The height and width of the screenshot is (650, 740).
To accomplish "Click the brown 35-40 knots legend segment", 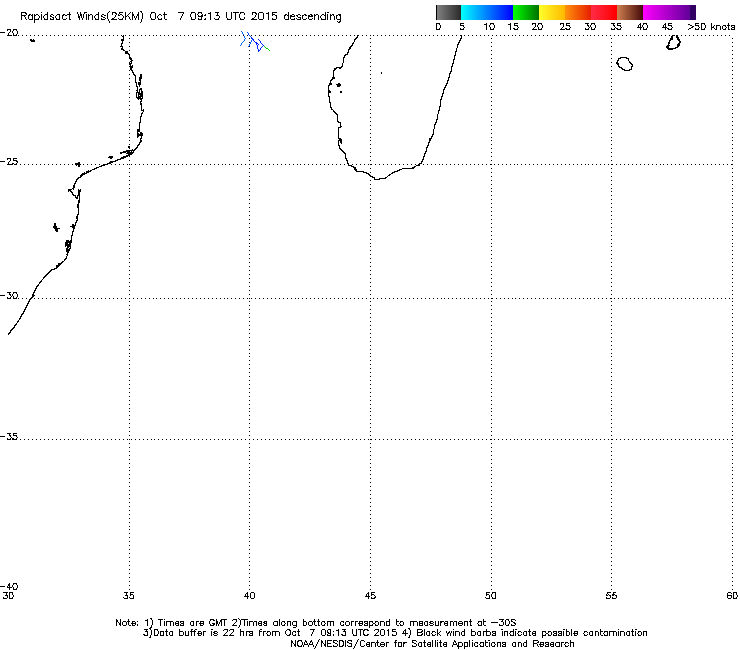I will tap(630, 12).
